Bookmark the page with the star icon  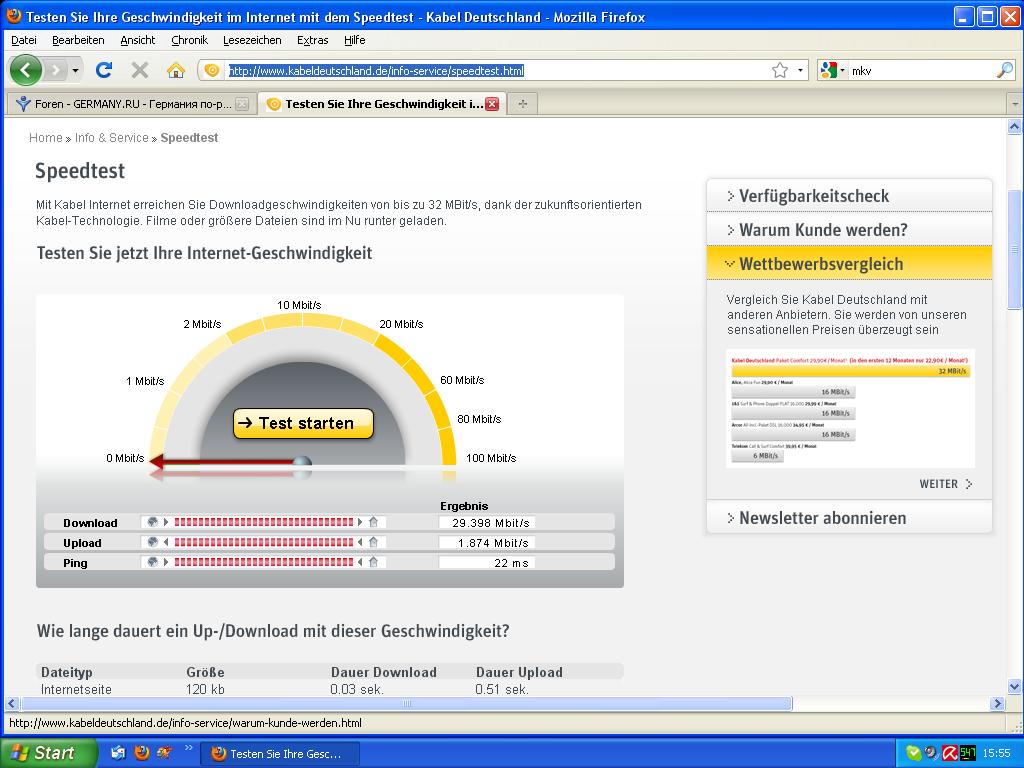780,70
